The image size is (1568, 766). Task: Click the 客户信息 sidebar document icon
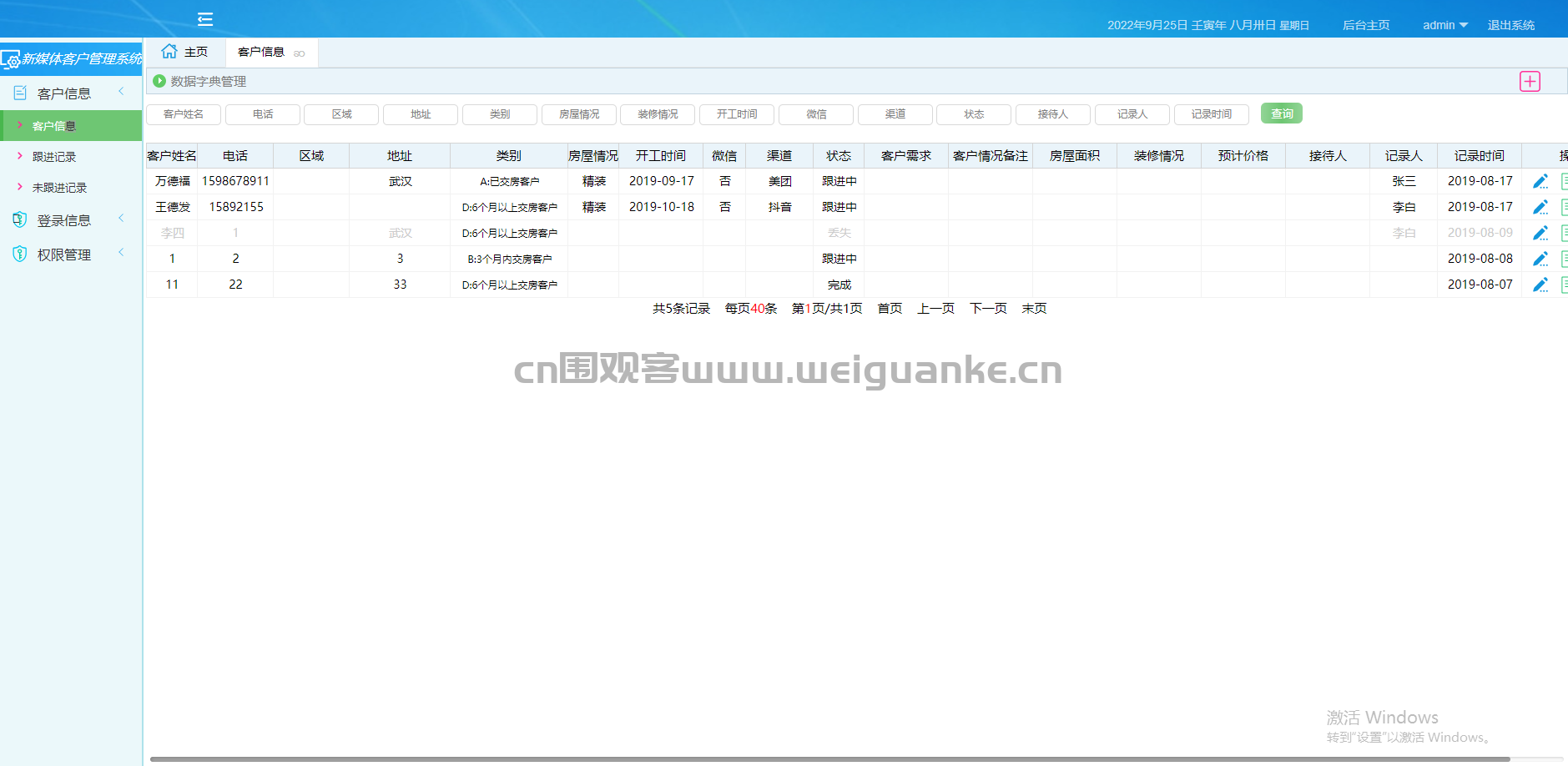(20, 93)
